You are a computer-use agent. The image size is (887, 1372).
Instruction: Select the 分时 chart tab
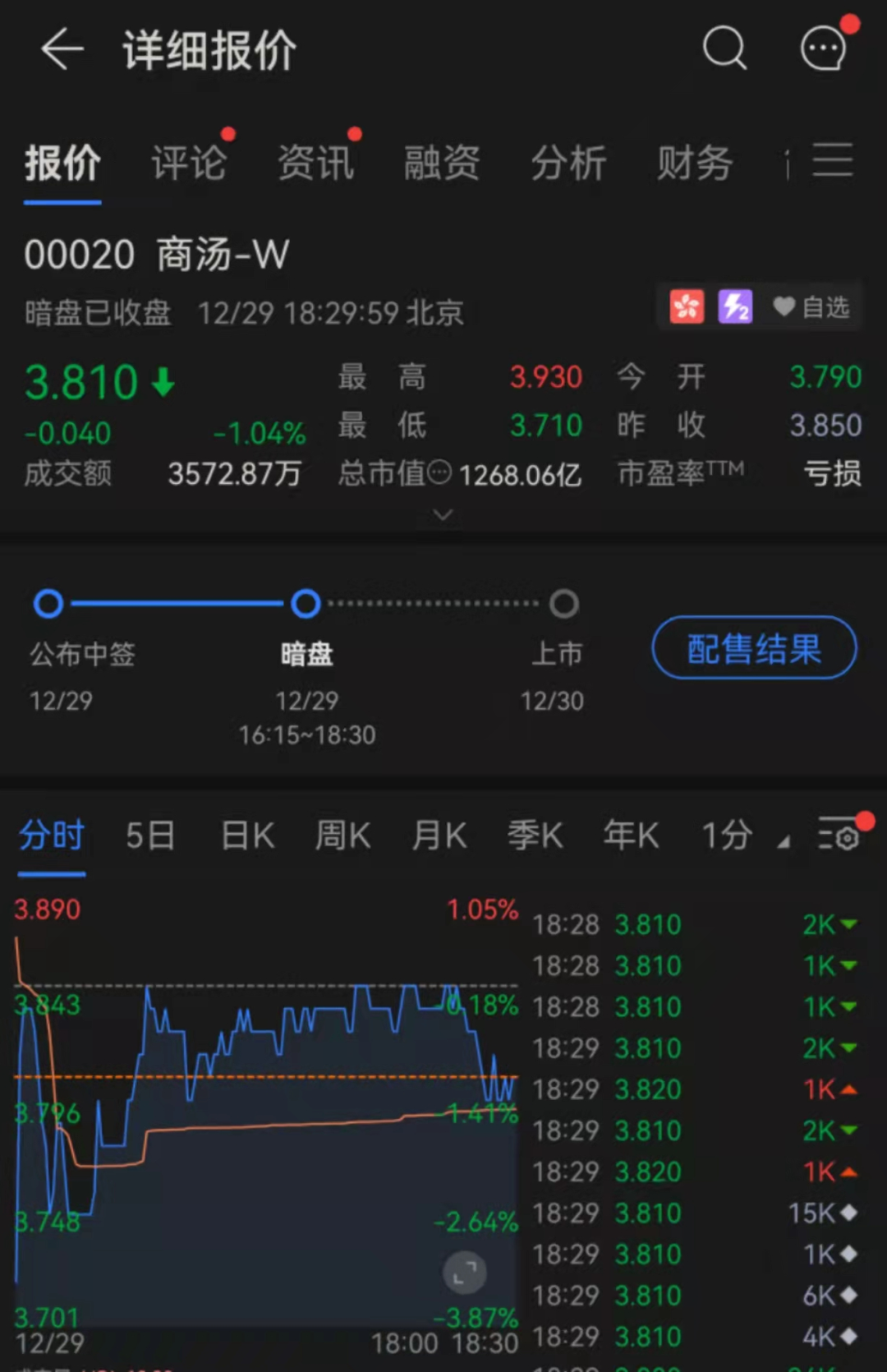coord(52,836)
